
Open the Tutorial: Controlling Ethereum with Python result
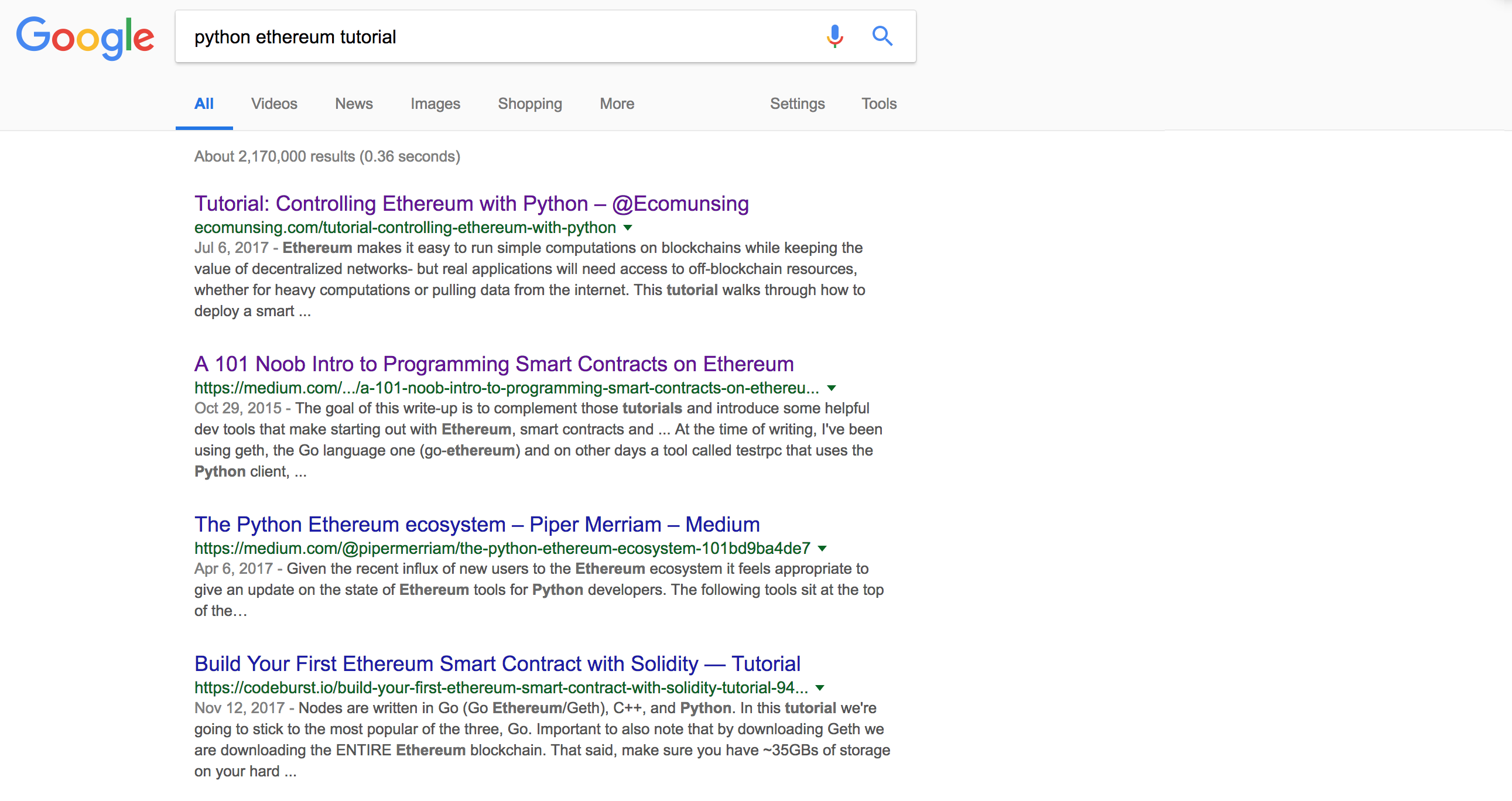tap(471, 204)
